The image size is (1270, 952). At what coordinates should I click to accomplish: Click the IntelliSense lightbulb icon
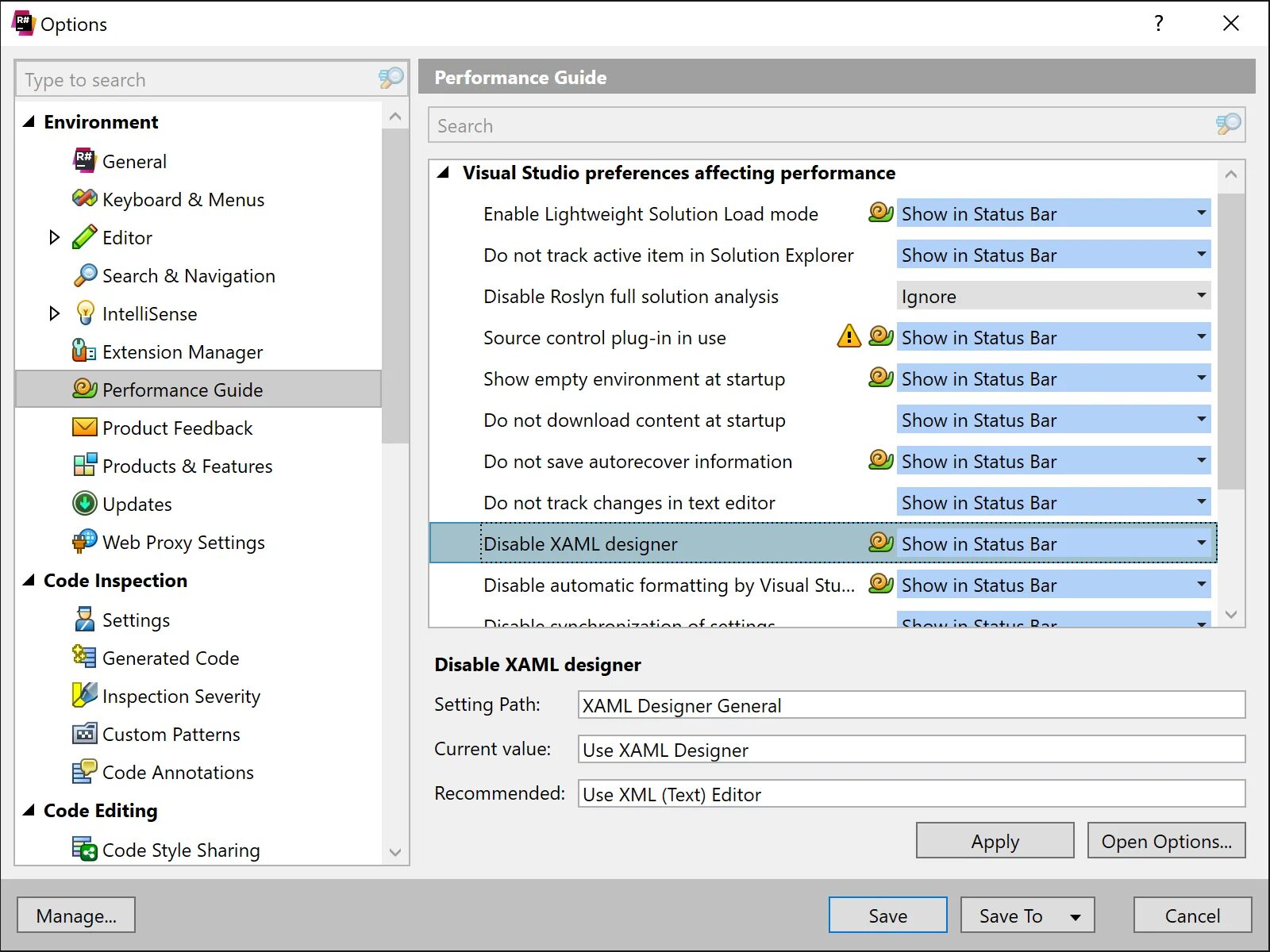[84, 313]
